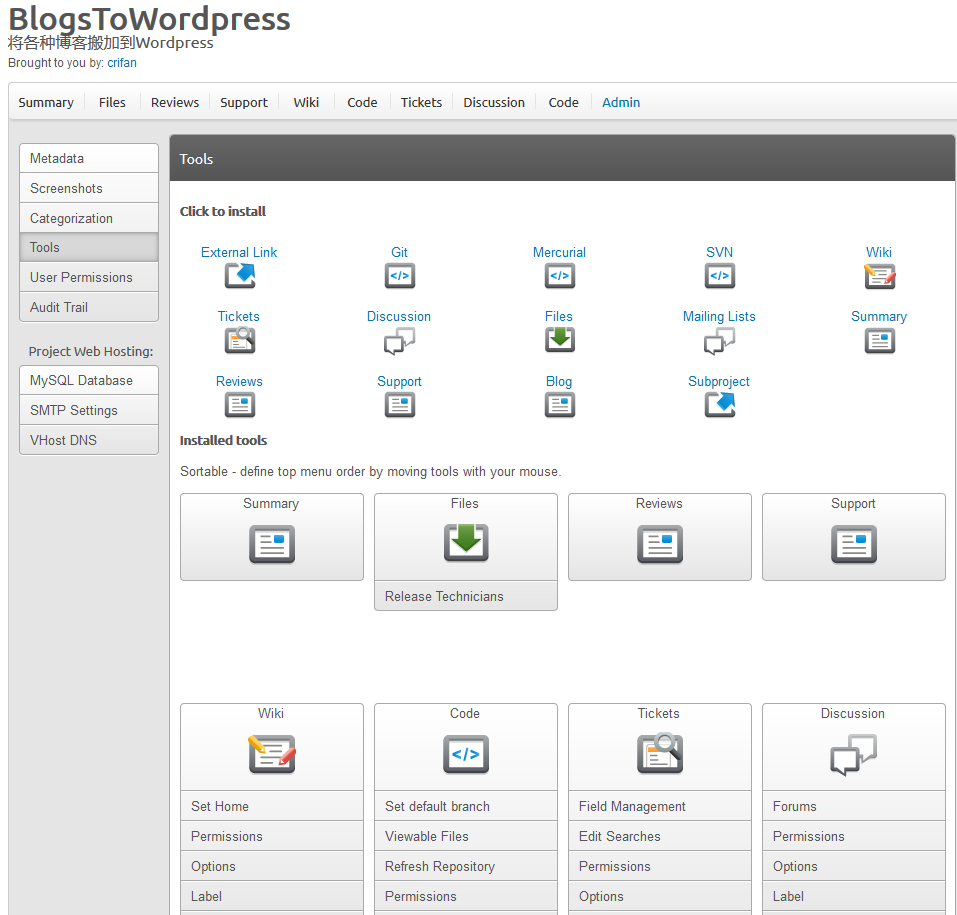The image size is (957, 915).
Task: Go to the Reviews tab
Action: click(x=175, y=103)
